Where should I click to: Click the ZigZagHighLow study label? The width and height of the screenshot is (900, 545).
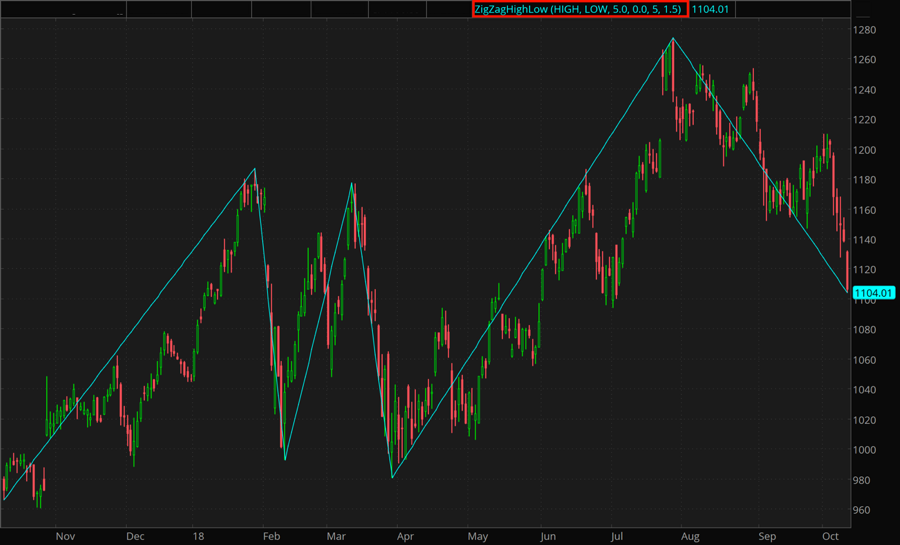point(578,9)
